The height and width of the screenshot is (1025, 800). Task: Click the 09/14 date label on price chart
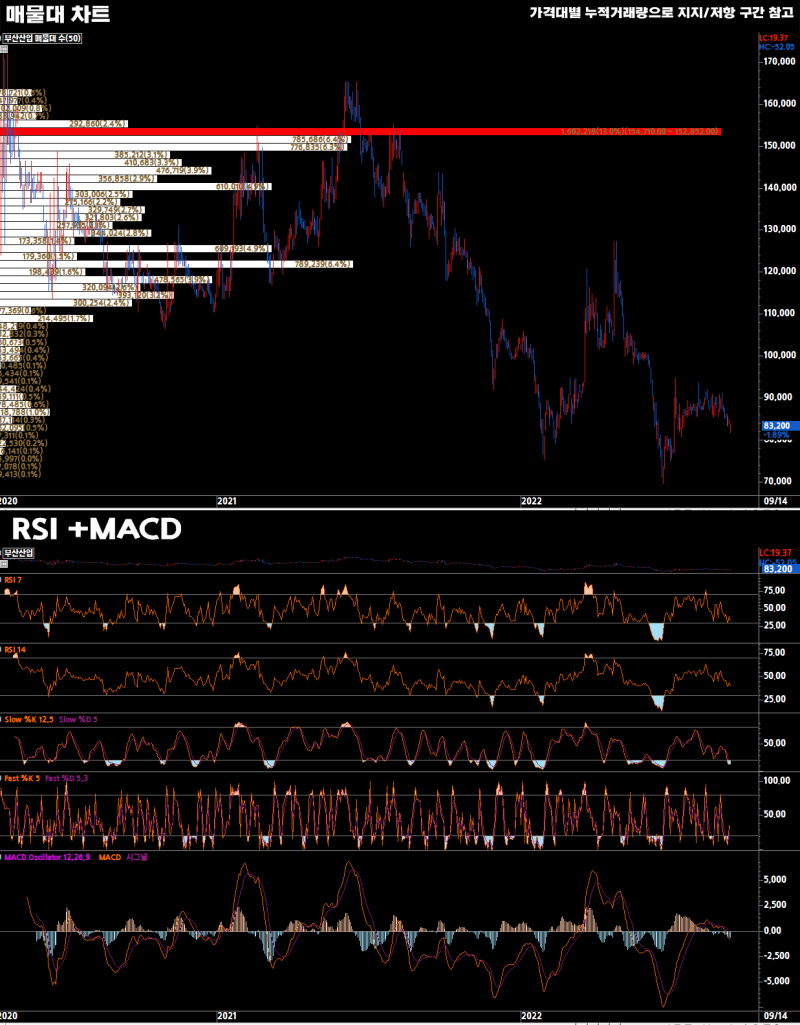[x=775, y=501]
